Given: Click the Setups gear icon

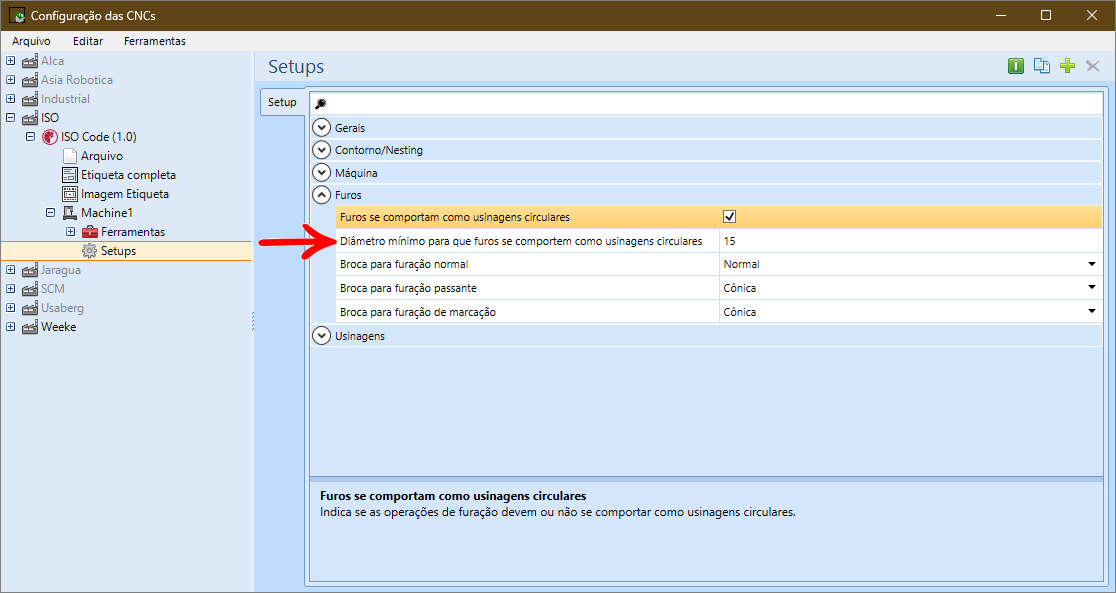Looking at the screenshot, I should (x=90, y=251).
